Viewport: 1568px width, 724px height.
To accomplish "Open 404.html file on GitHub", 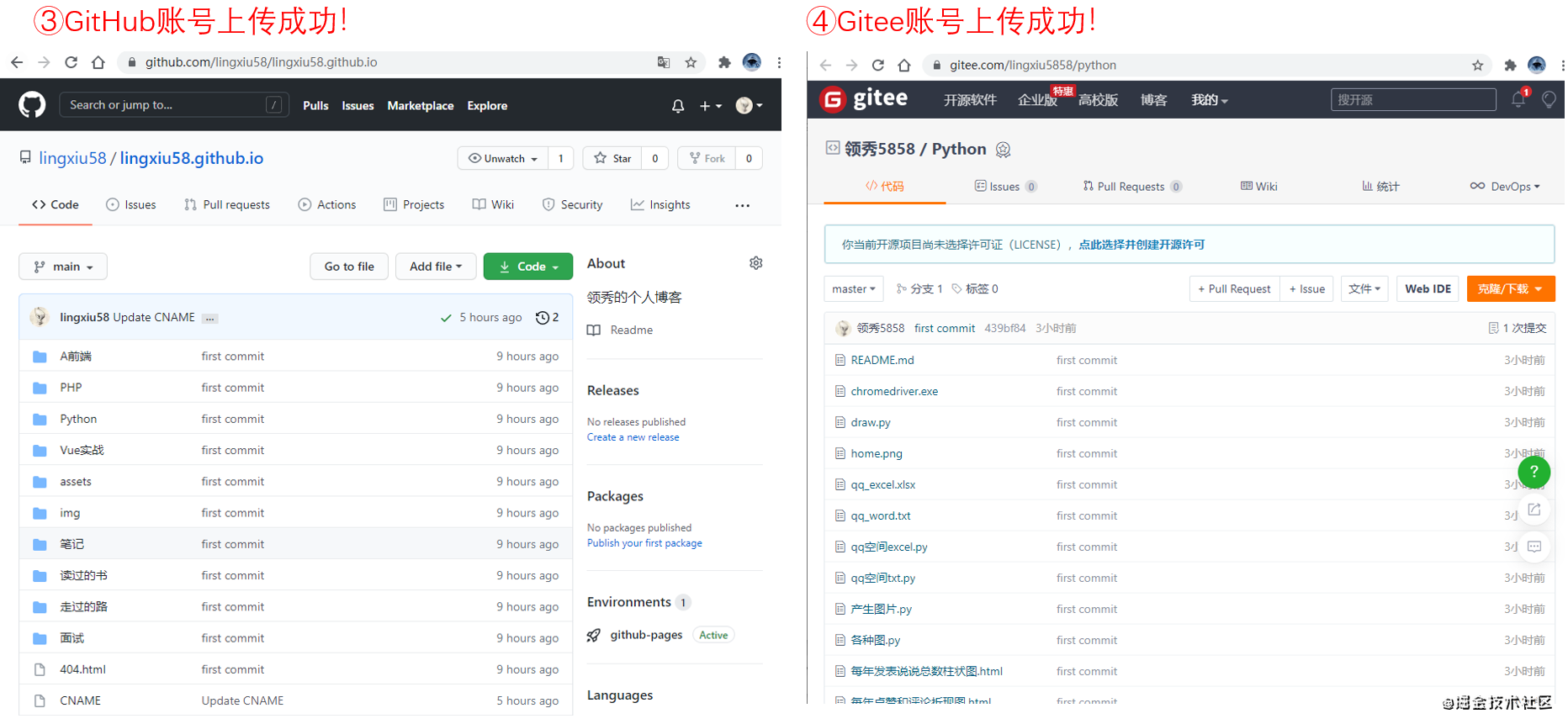I will click(82, 669).
